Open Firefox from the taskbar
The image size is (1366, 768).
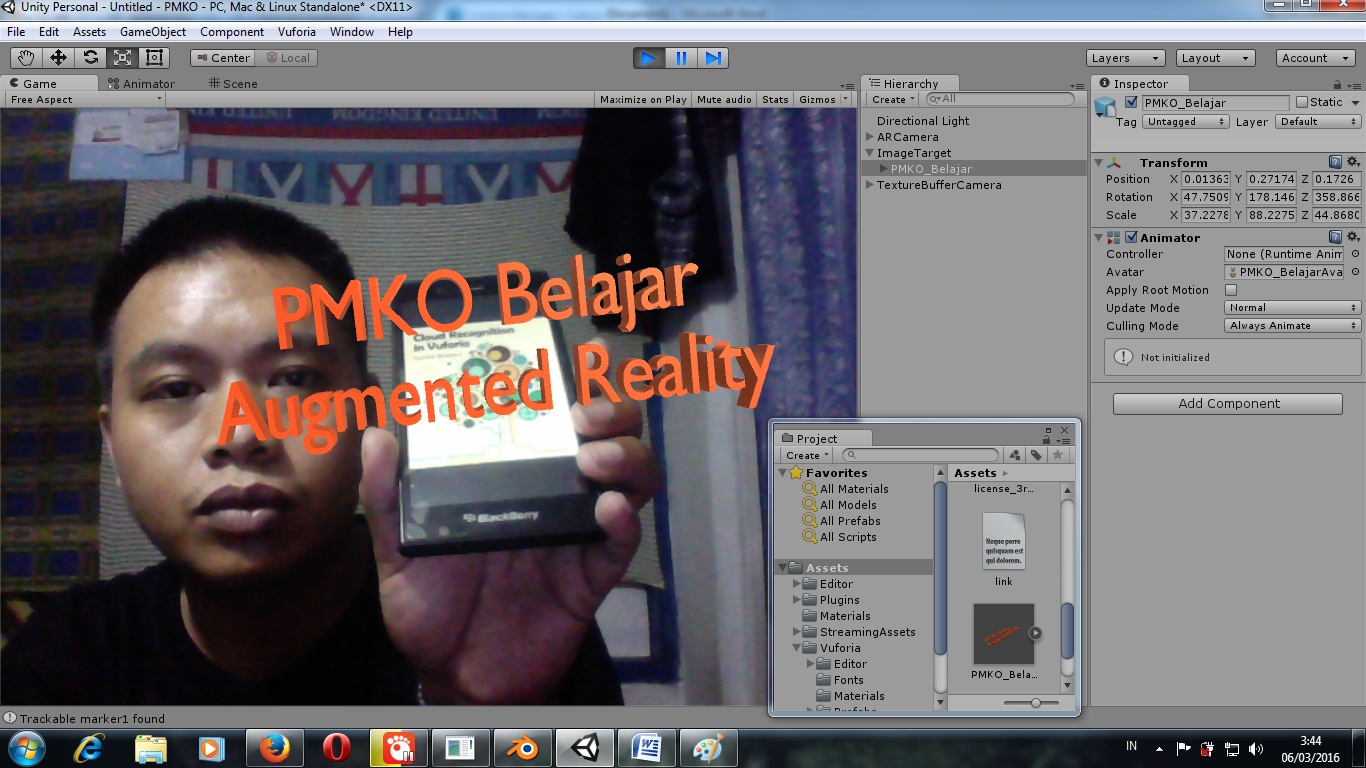(274, 748)
